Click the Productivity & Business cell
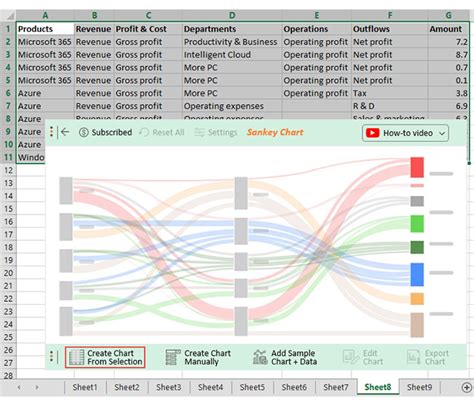The height and width of the screenshot is (406, 474). [232, 42]
